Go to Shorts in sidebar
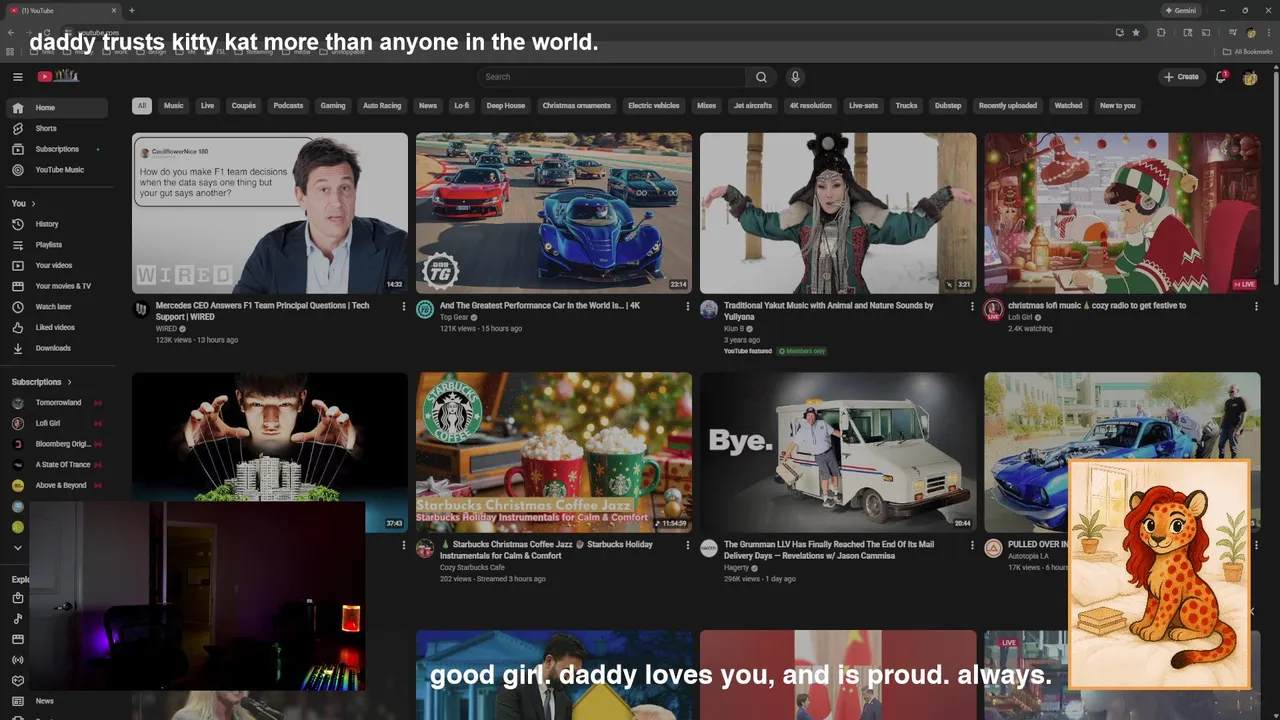1280x720 pixels. [56, 128]
